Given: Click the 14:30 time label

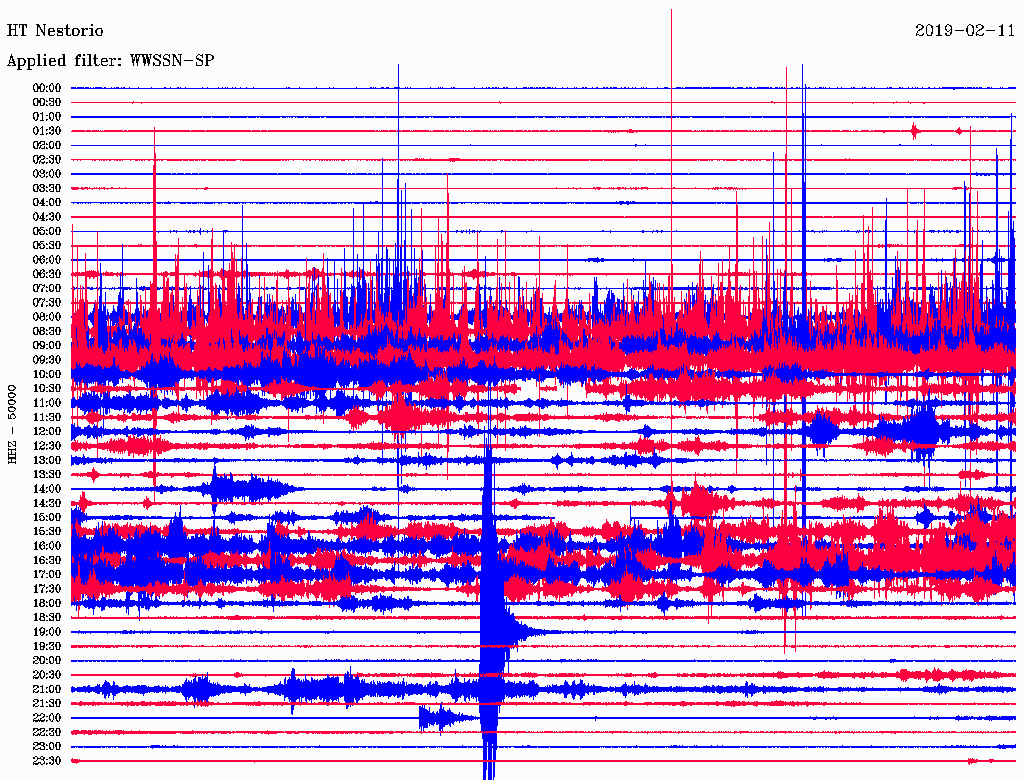Looking at the screenshot, I should click(x=47, y=504).
